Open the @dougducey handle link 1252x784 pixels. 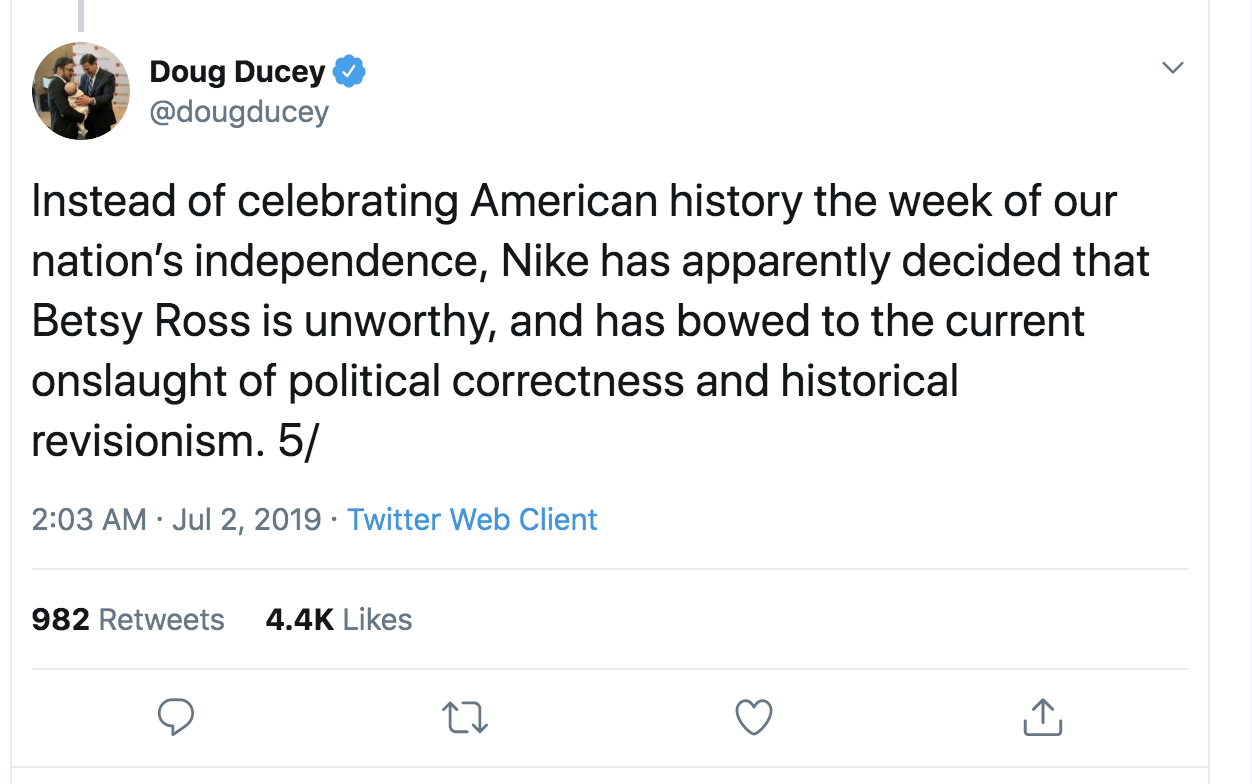[239, 111]
